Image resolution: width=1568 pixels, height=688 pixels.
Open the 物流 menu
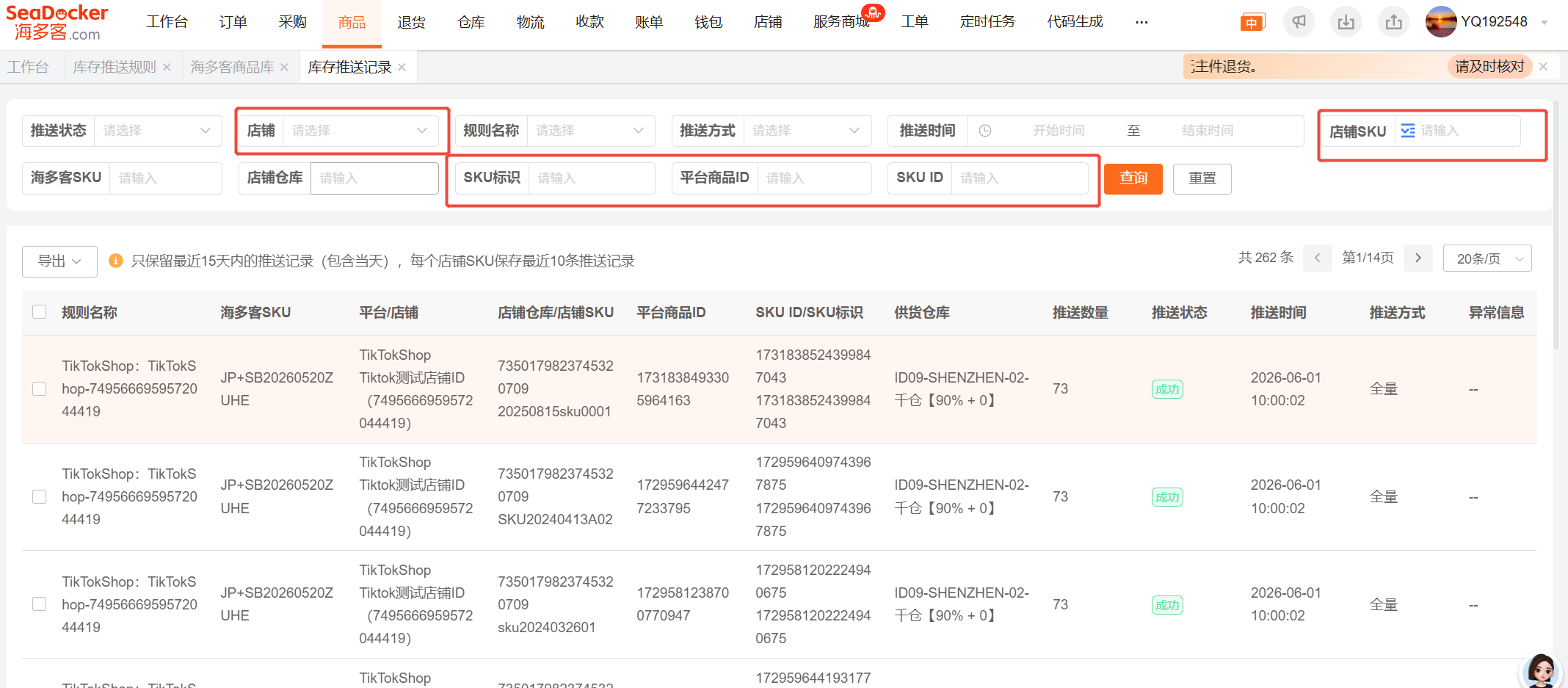[530, 22]
